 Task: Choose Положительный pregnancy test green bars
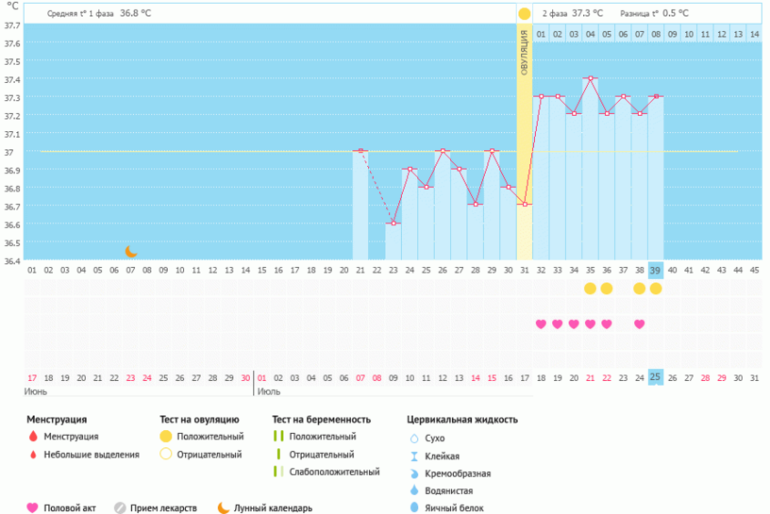tap(279, 437)
